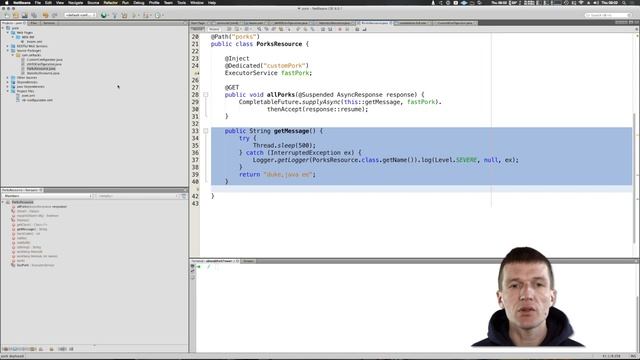Click the browser globe icon in toolbar

[x=104, y=15]
